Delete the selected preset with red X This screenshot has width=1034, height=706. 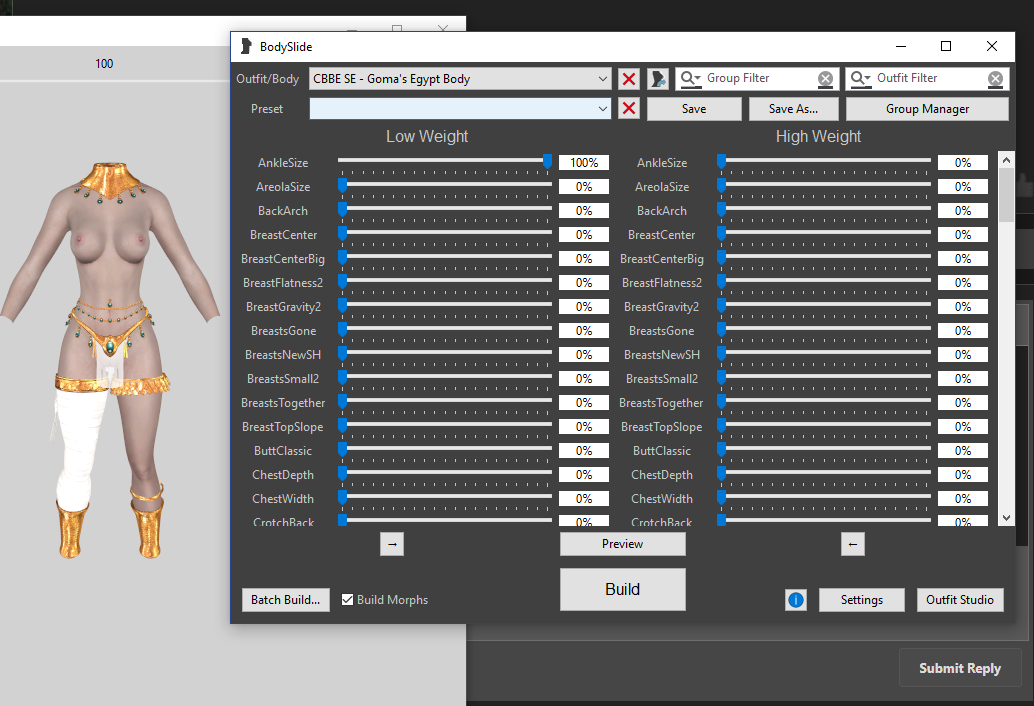pyautogui.click(x=629, y=109)
